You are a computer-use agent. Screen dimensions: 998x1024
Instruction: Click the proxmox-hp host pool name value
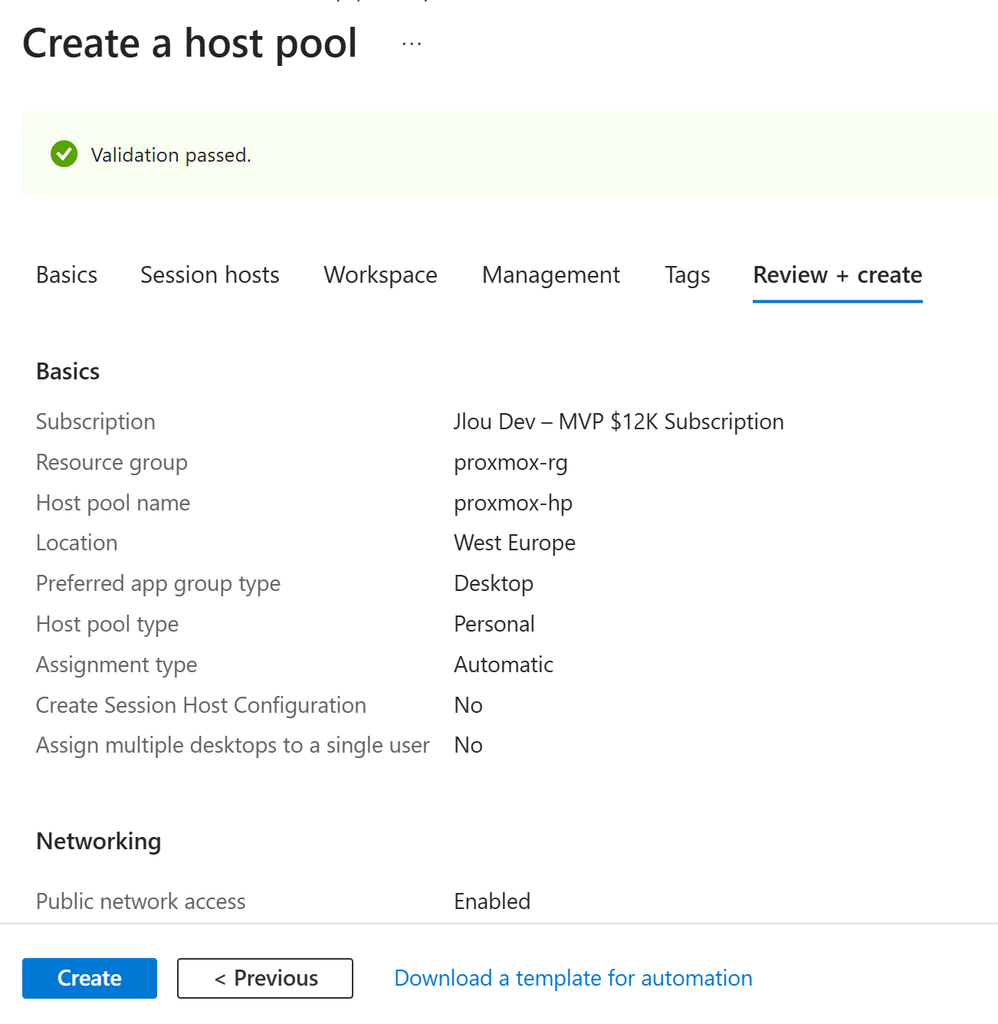tap(513, 503)
